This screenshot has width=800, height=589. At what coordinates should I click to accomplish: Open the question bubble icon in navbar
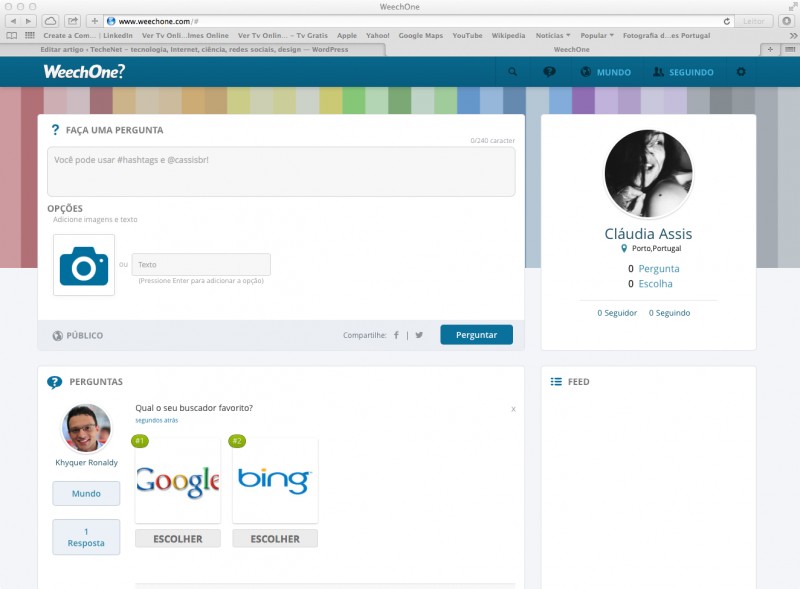549,72
